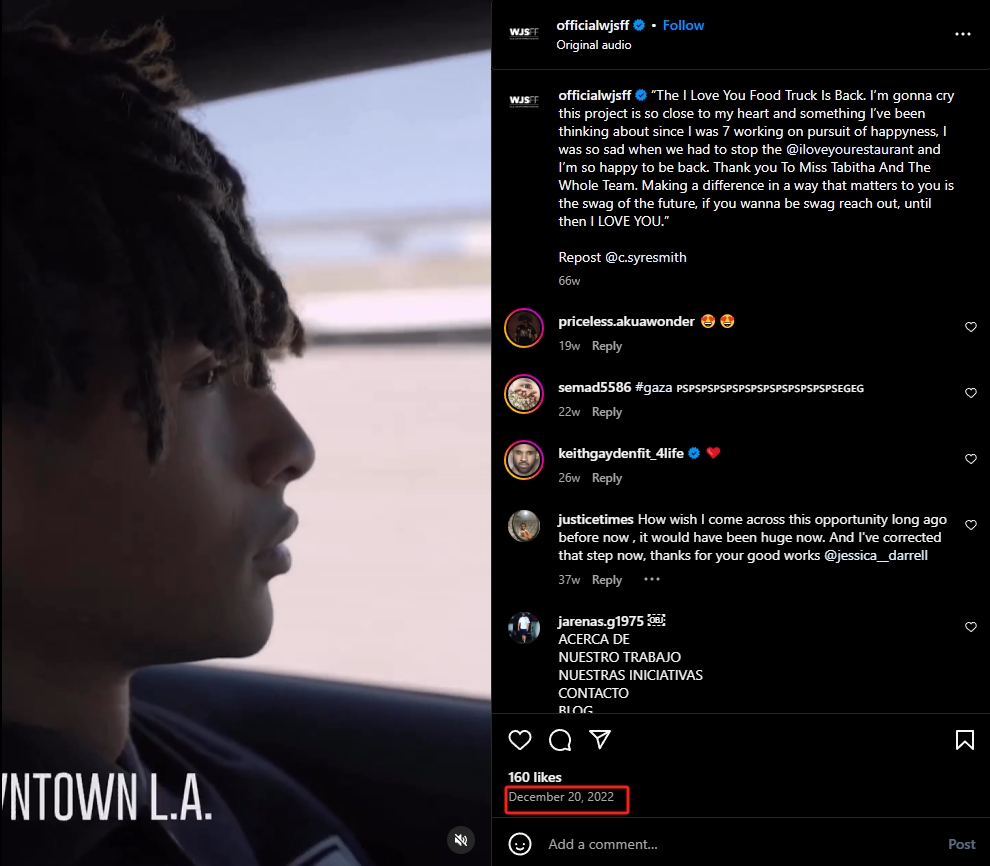The width and height of the screenshot is (990, 866).
Task: Click the December 20, 2022 post date
Action: tap(561, 797)
